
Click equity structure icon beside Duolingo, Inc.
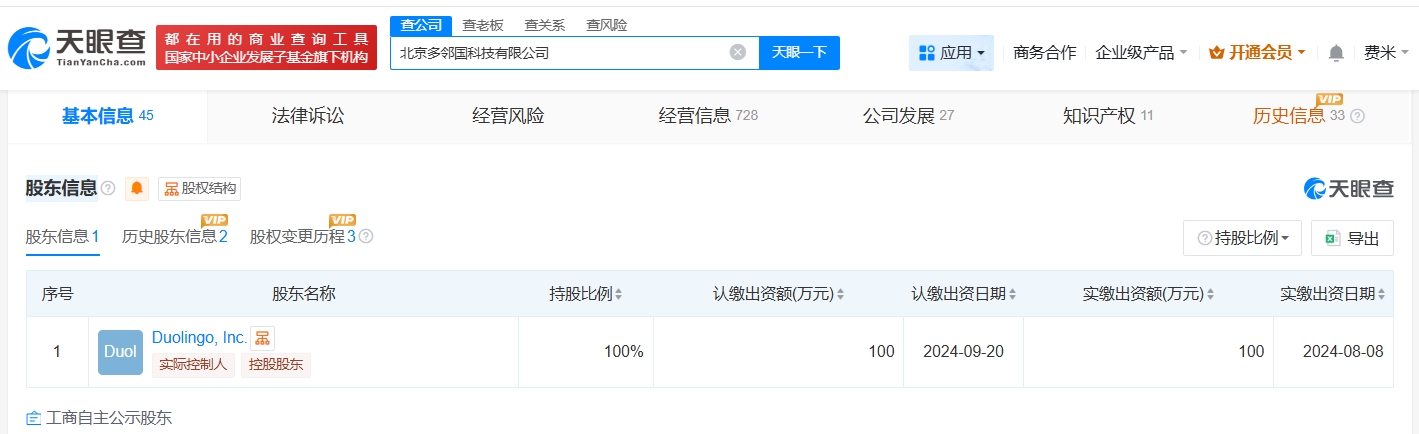[x=261, y=338]
